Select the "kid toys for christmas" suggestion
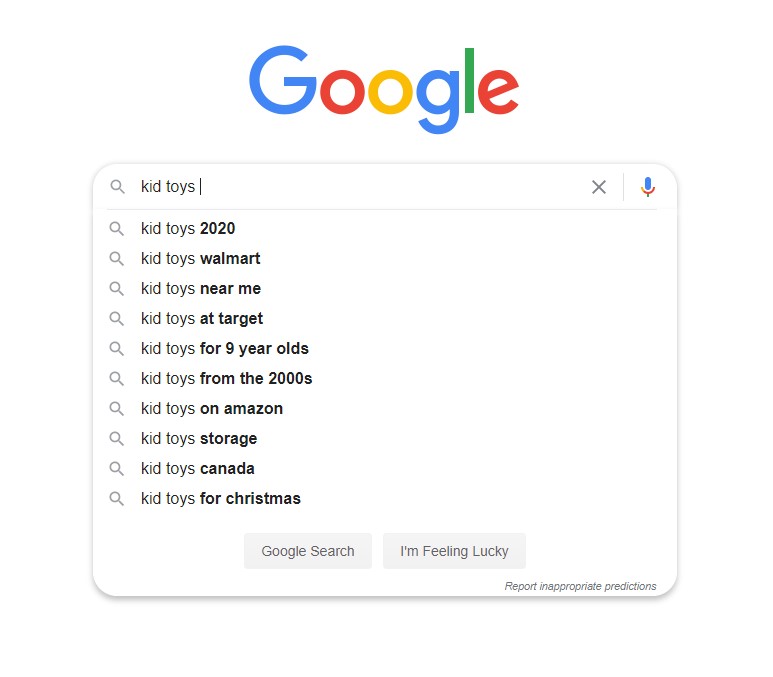Screen dimensions: 773x677 (x=385, y=499)
